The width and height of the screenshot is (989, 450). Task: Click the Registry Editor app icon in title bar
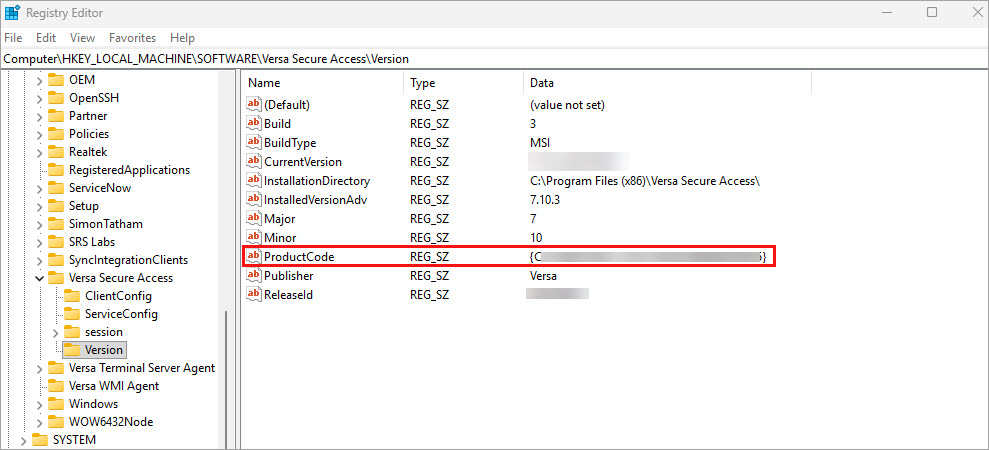pos(11,13)
